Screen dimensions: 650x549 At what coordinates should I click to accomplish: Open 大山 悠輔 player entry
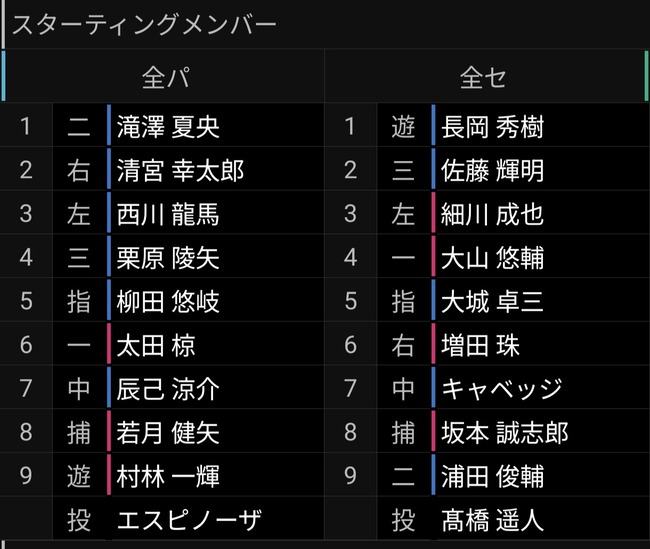point(492,257)
